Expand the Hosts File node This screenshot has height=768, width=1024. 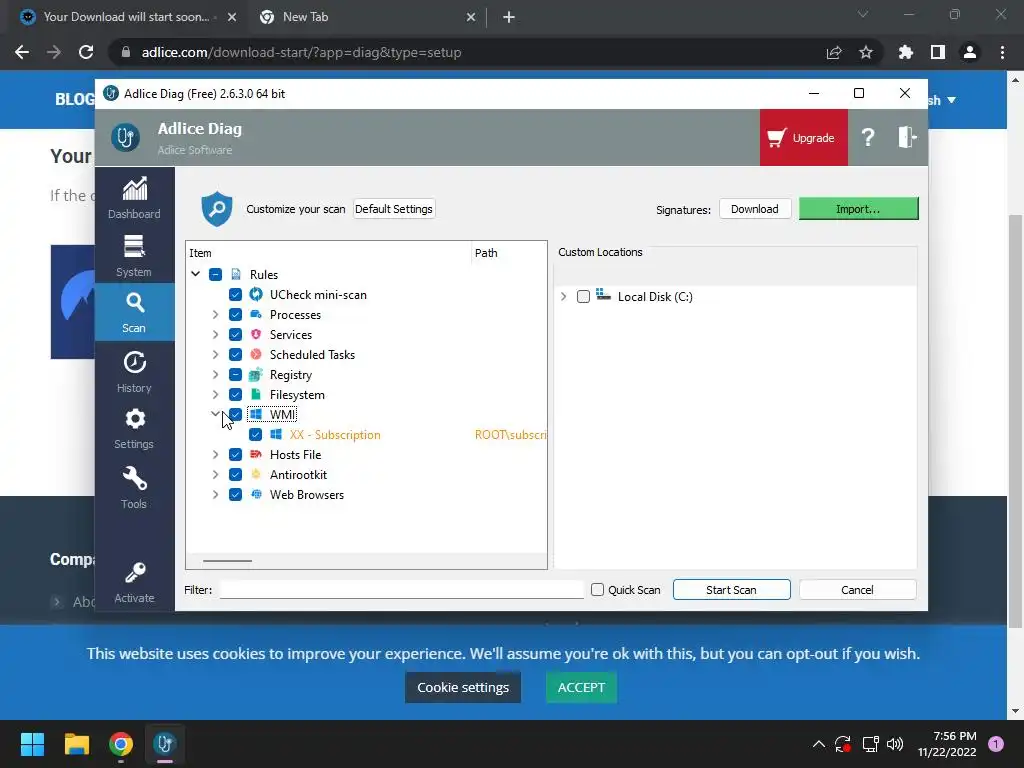pyautogui.click(x=216, y=455)
